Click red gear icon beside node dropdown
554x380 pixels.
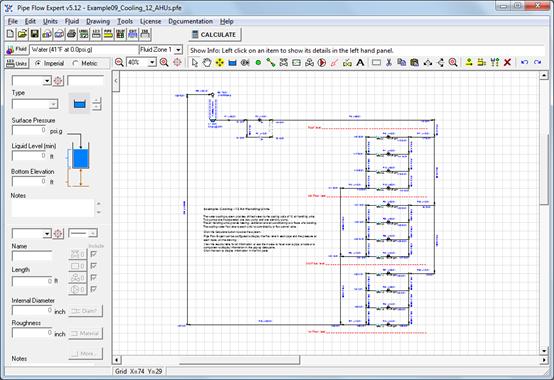(x=58, y=81)
